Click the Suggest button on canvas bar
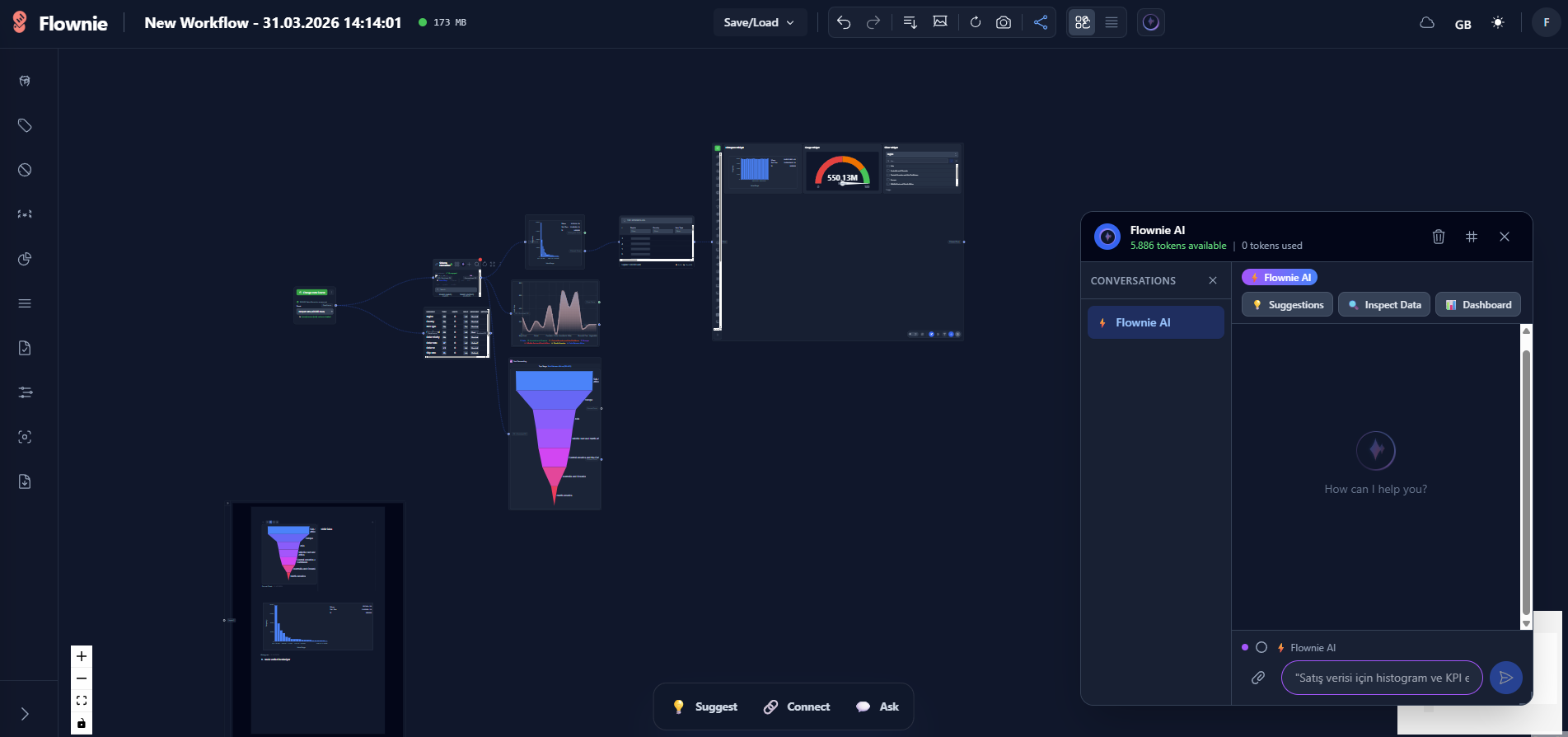 705,706
